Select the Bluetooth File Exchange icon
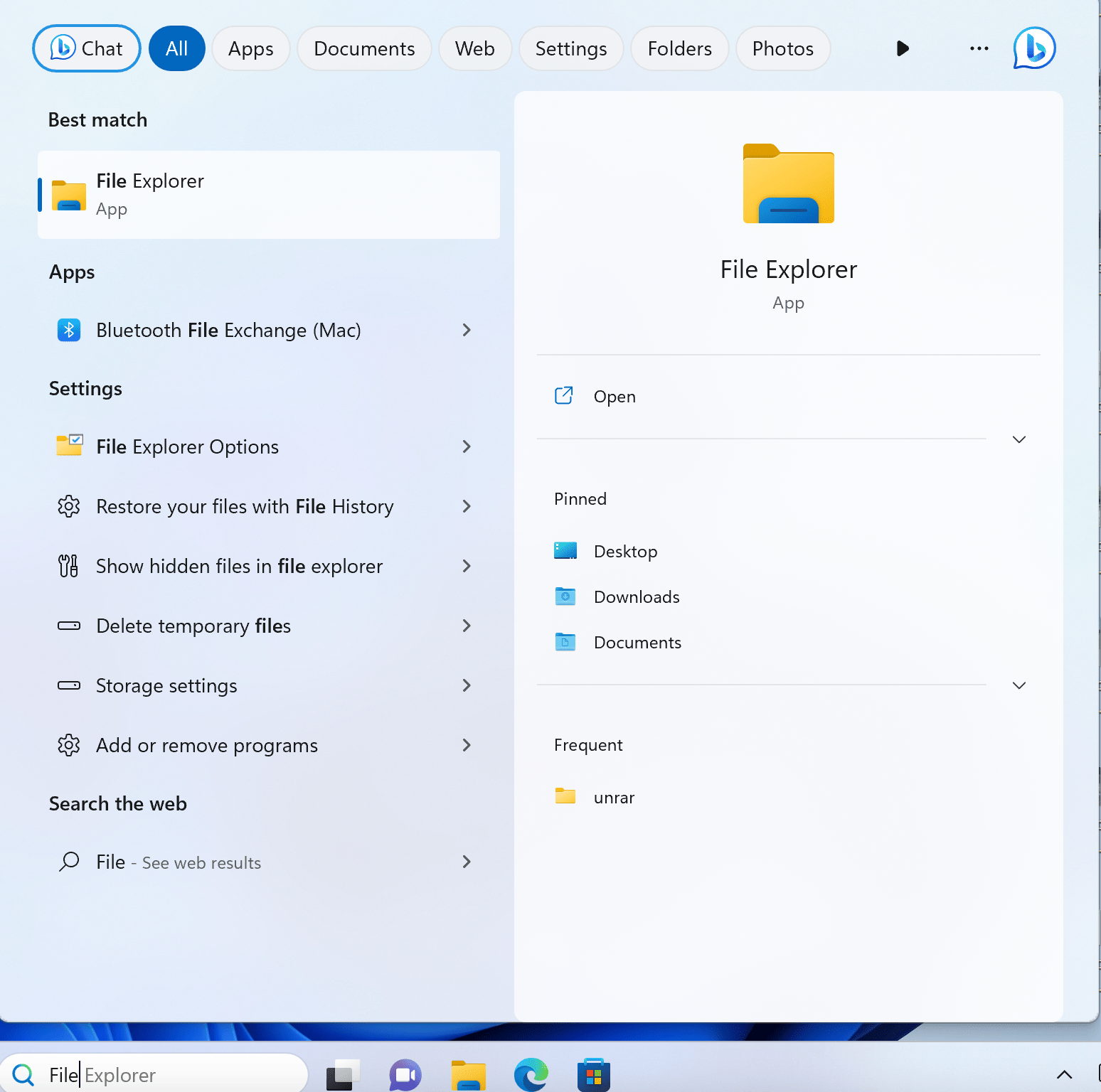Image resolution: width=1101 pixels, height=1092 pixels. point(68,330)
